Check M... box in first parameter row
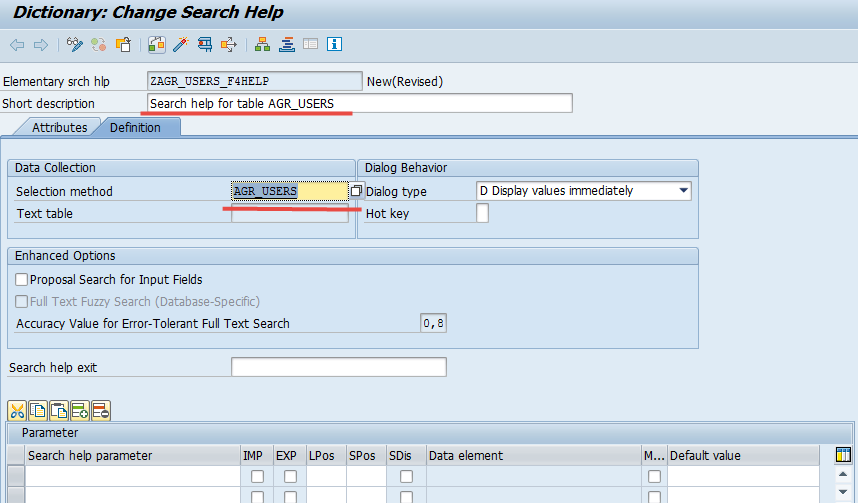 tap(654, 477)
